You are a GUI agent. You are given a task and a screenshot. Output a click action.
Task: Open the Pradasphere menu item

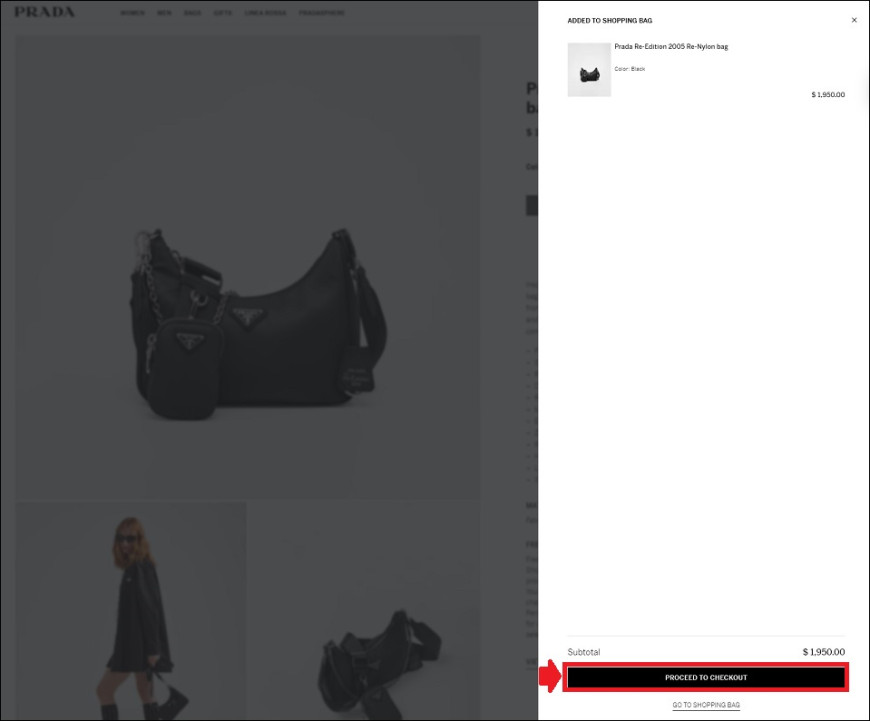click(321, 13)
